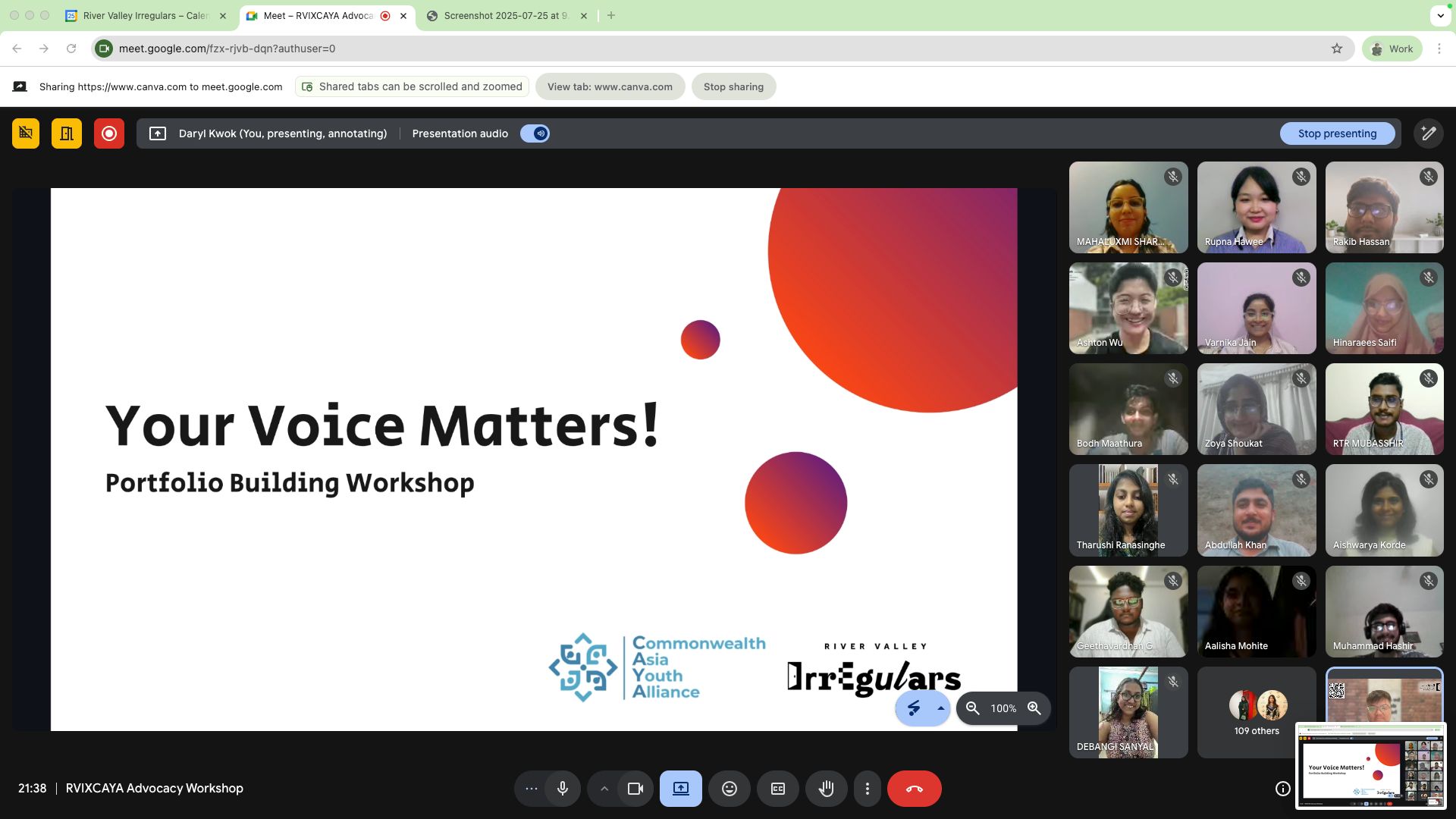Click the red record button icon
1456x819 pixels.
[x=109, y=133]
